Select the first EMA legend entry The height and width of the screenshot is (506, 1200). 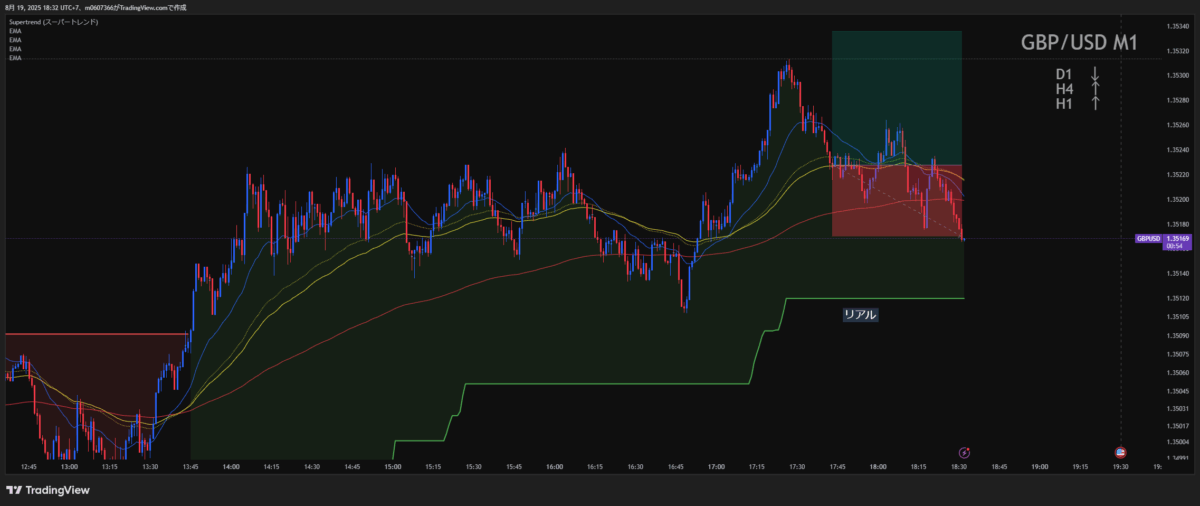click(x=15, y=31)
